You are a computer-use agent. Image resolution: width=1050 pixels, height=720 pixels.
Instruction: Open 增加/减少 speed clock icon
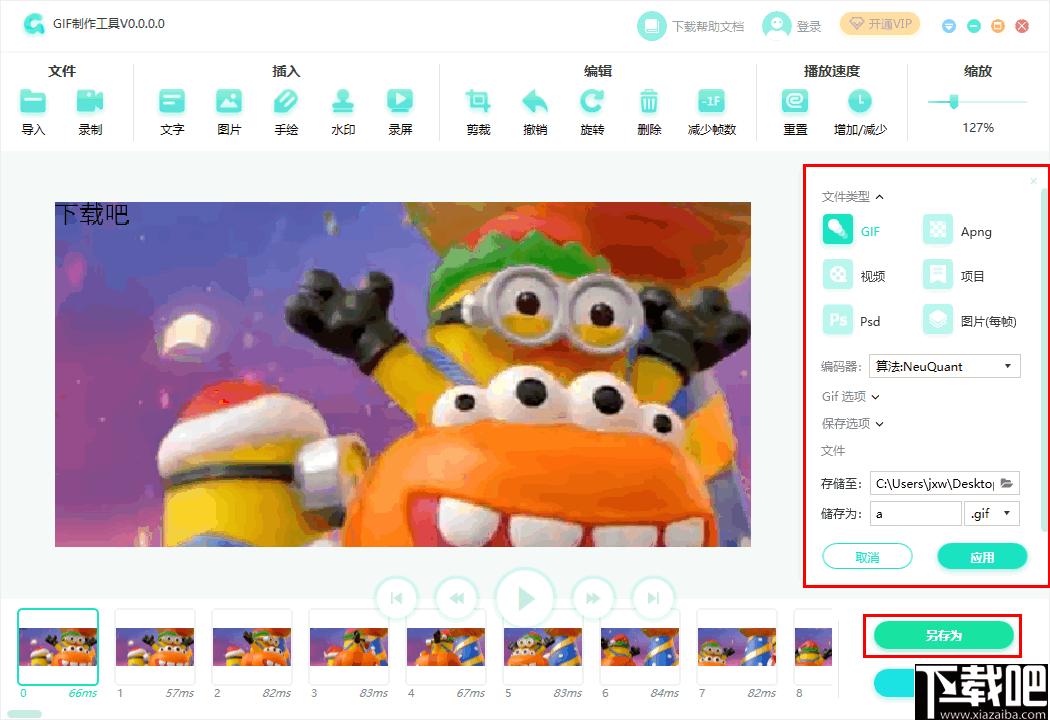(860, 102)
